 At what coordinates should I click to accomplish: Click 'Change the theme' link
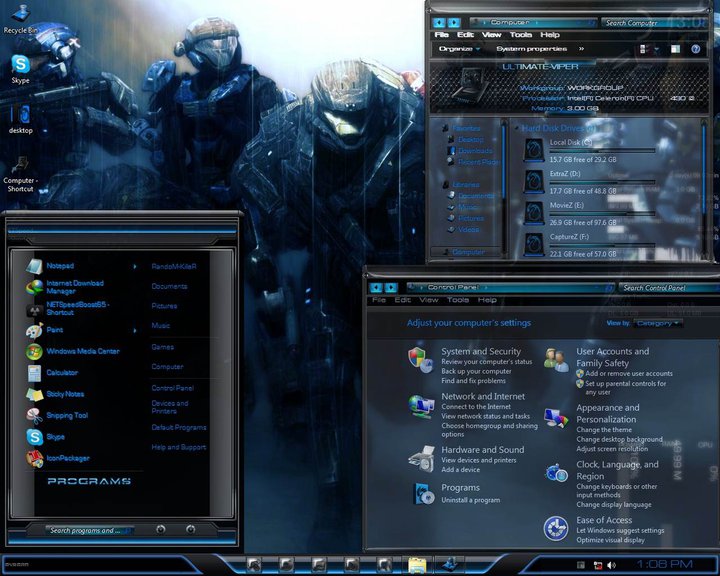pos(604,430)
